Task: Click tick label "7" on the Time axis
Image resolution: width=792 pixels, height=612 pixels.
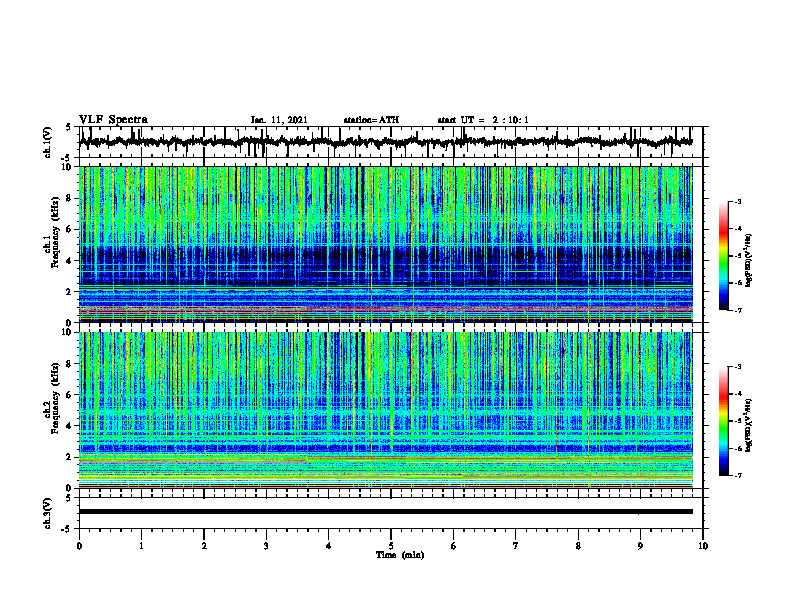Action: point(516,546)
